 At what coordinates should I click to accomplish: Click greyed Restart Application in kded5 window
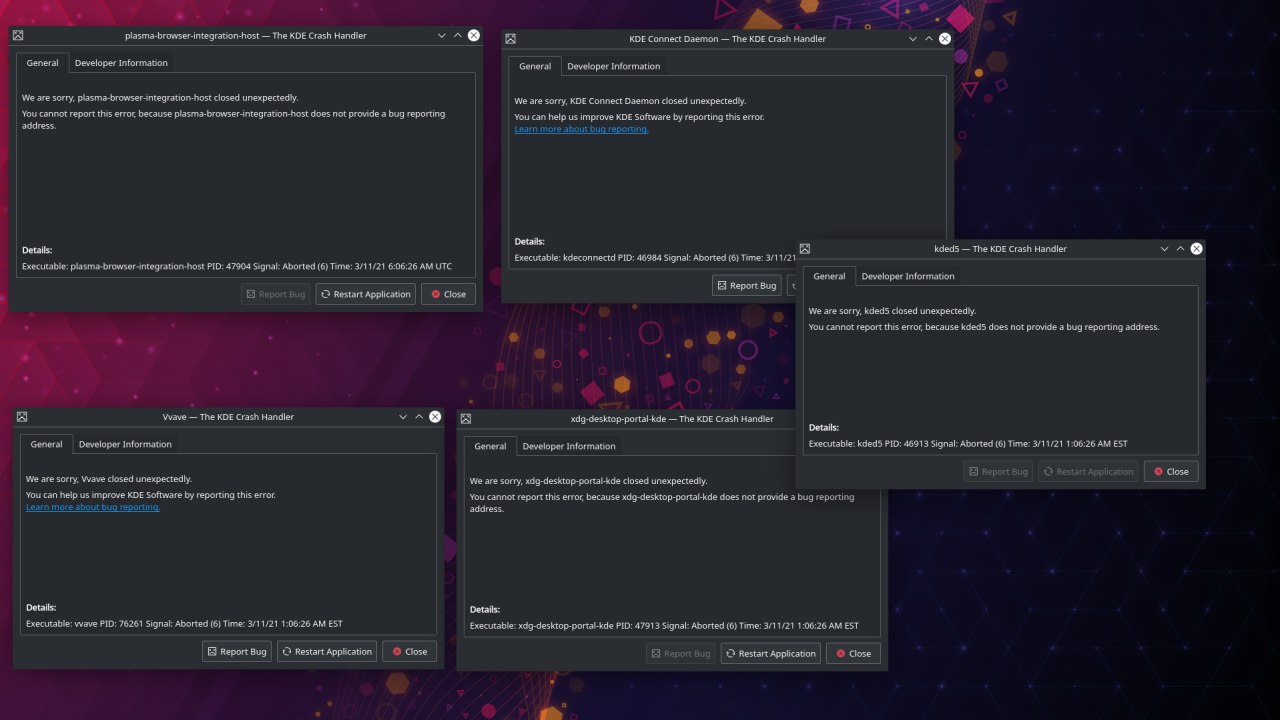1088,471
